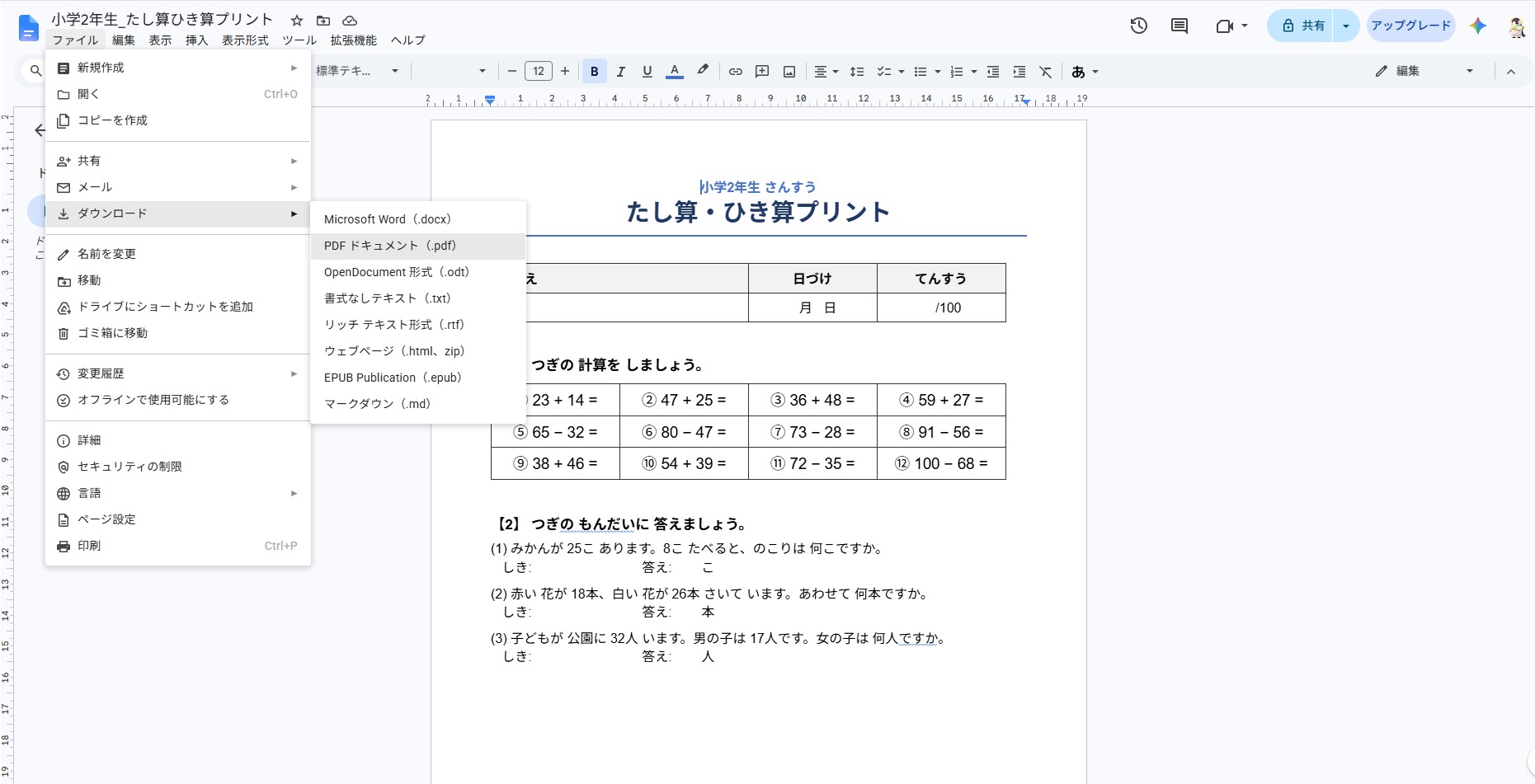
Task: Click the 共有 share button
Action: click(1302, 26)
